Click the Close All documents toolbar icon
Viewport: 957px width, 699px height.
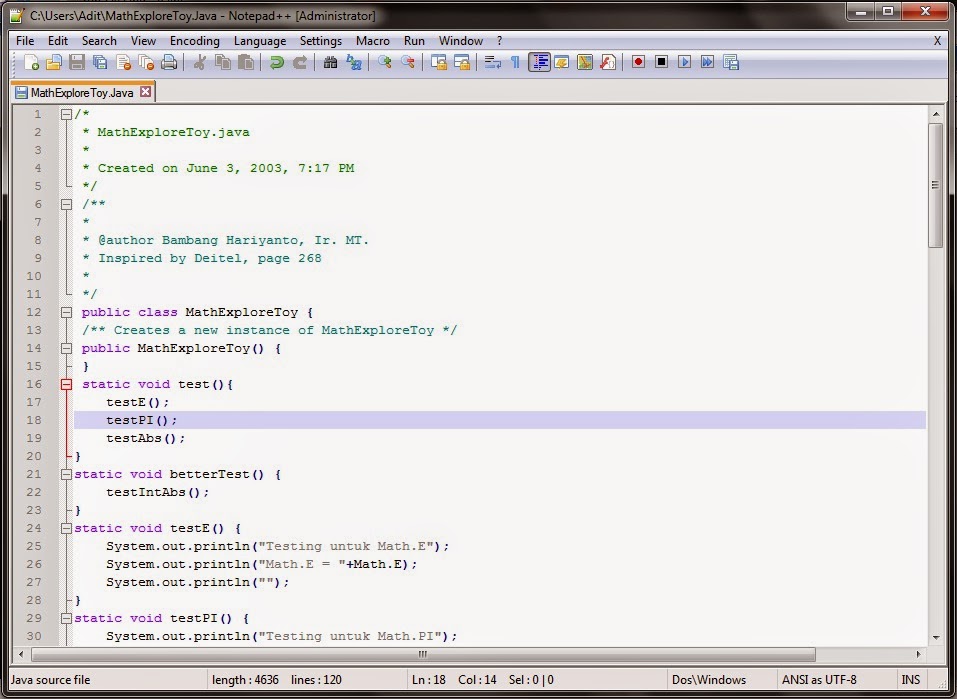click(146, 62)
